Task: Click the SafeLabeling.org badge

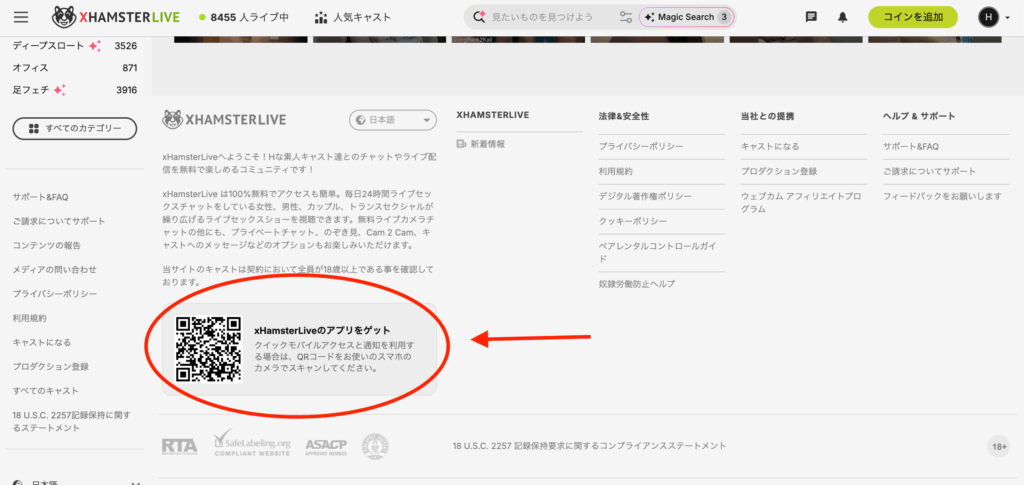Action: (x=251, y=443)
